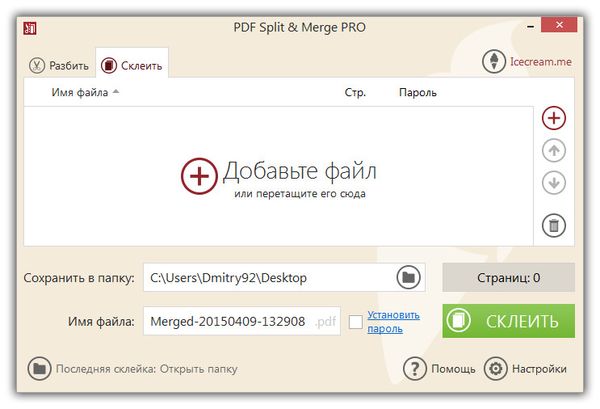The height and width of the screenshot is (409, 600).
Task: Open folder browser next to save path
Action: (407, 277)
